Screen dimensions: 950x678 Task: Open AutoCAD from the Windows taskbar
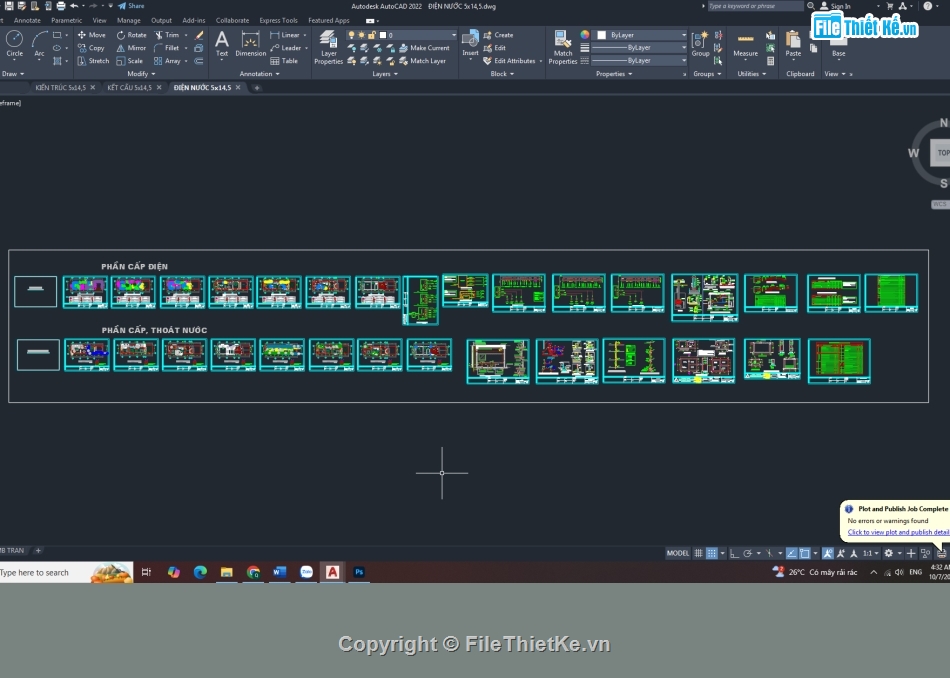coord(333,572)
